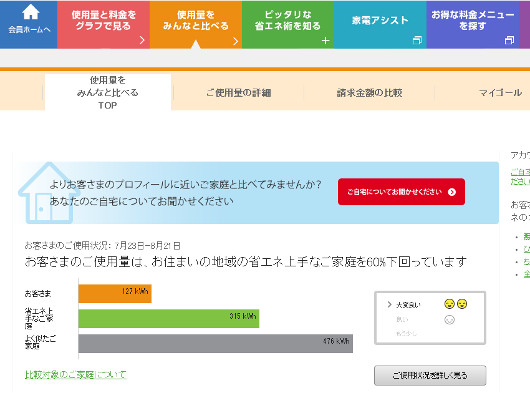Click the home icon for 会員ホームへ
This screenshot has height=393, width=530.
tap(30, 12)
